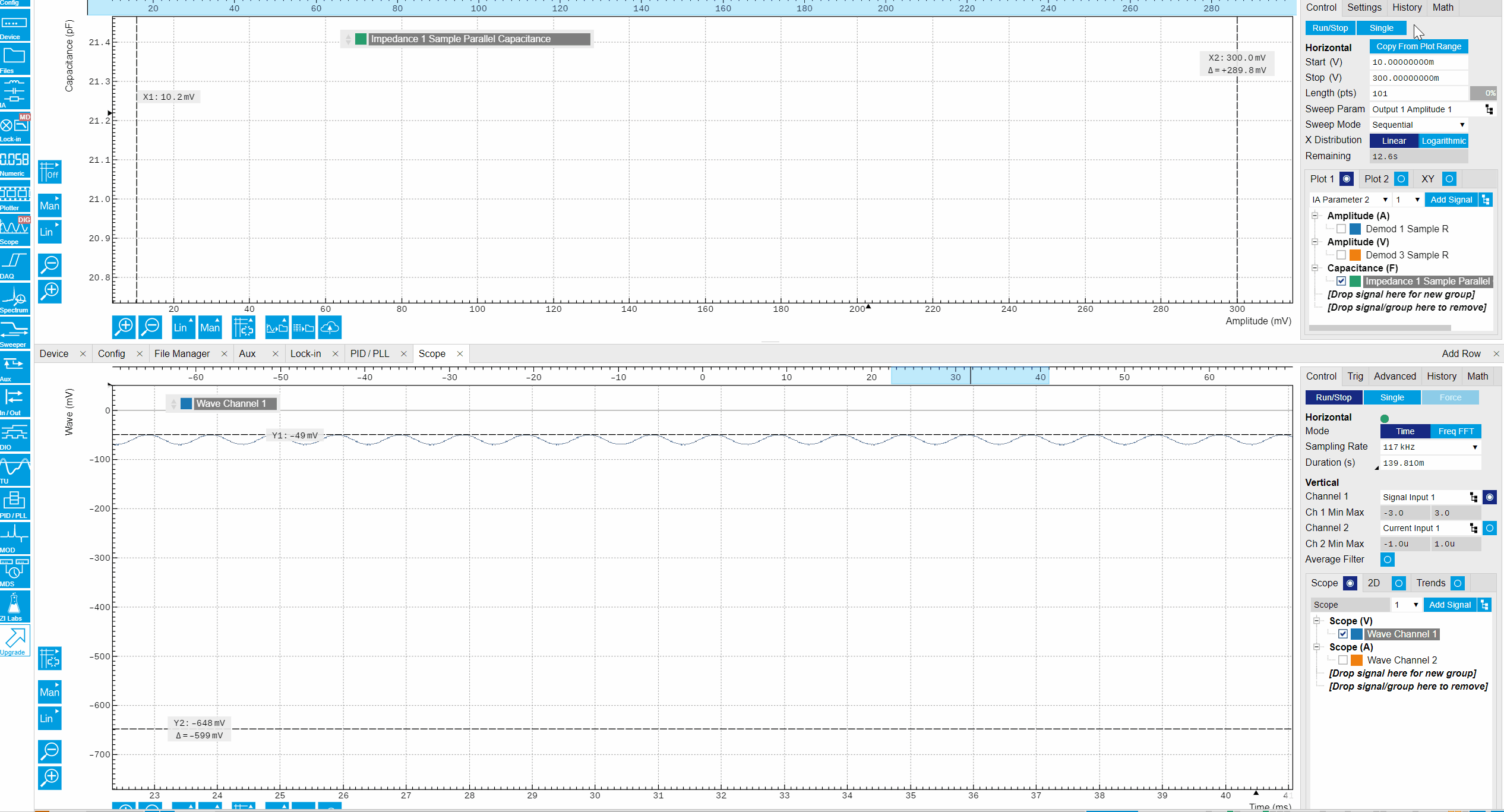Image resolution: width=1504 pixels, height=812 pixels.
Task: Click the green swatch next to Impedance 1 Sample Parallel
Action: [1354, 281]
